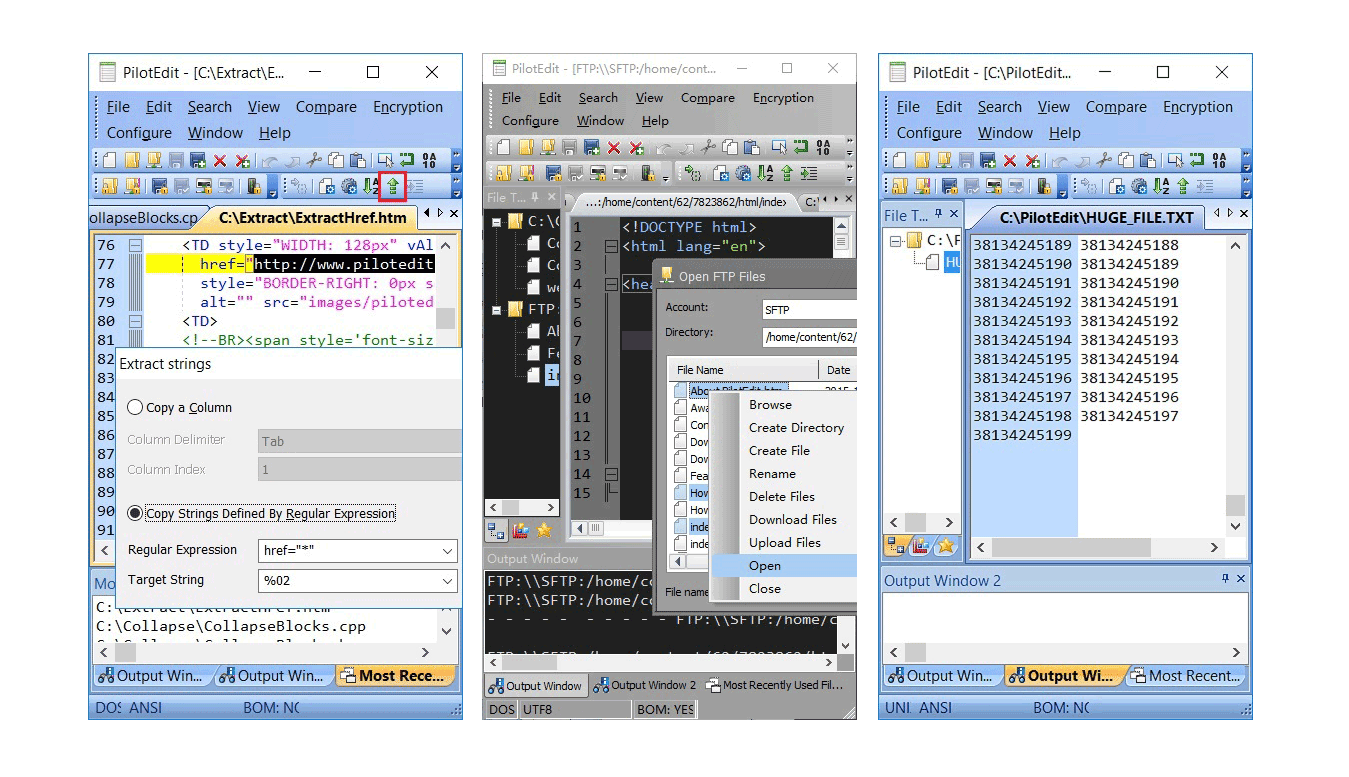Viewport: 1349px width, 777px height.
Task: Click vertical scrollbar thumb in ExtractHref editor
Action: pos(446,318)
